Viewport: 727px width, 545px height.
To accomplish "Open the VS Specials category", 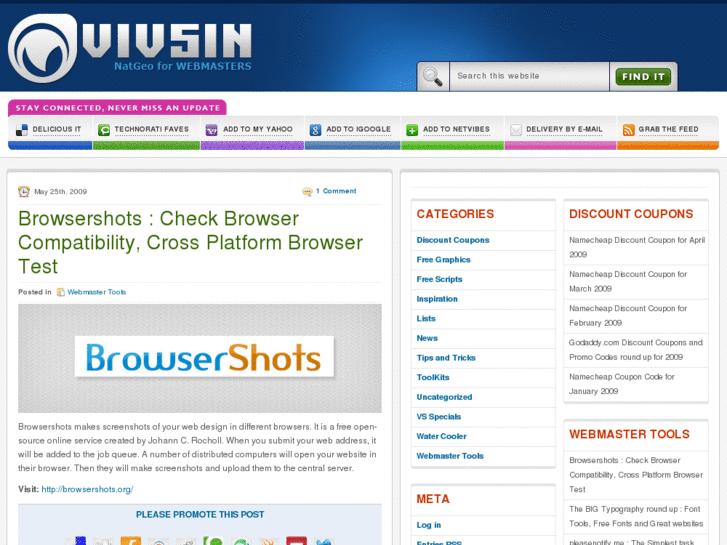I will [439, 417].
